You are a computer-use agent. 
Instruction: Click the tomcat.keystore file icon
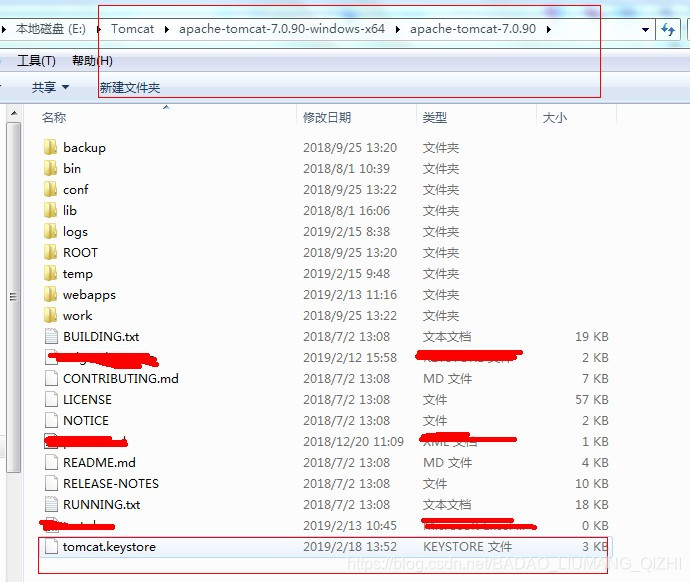51,547
